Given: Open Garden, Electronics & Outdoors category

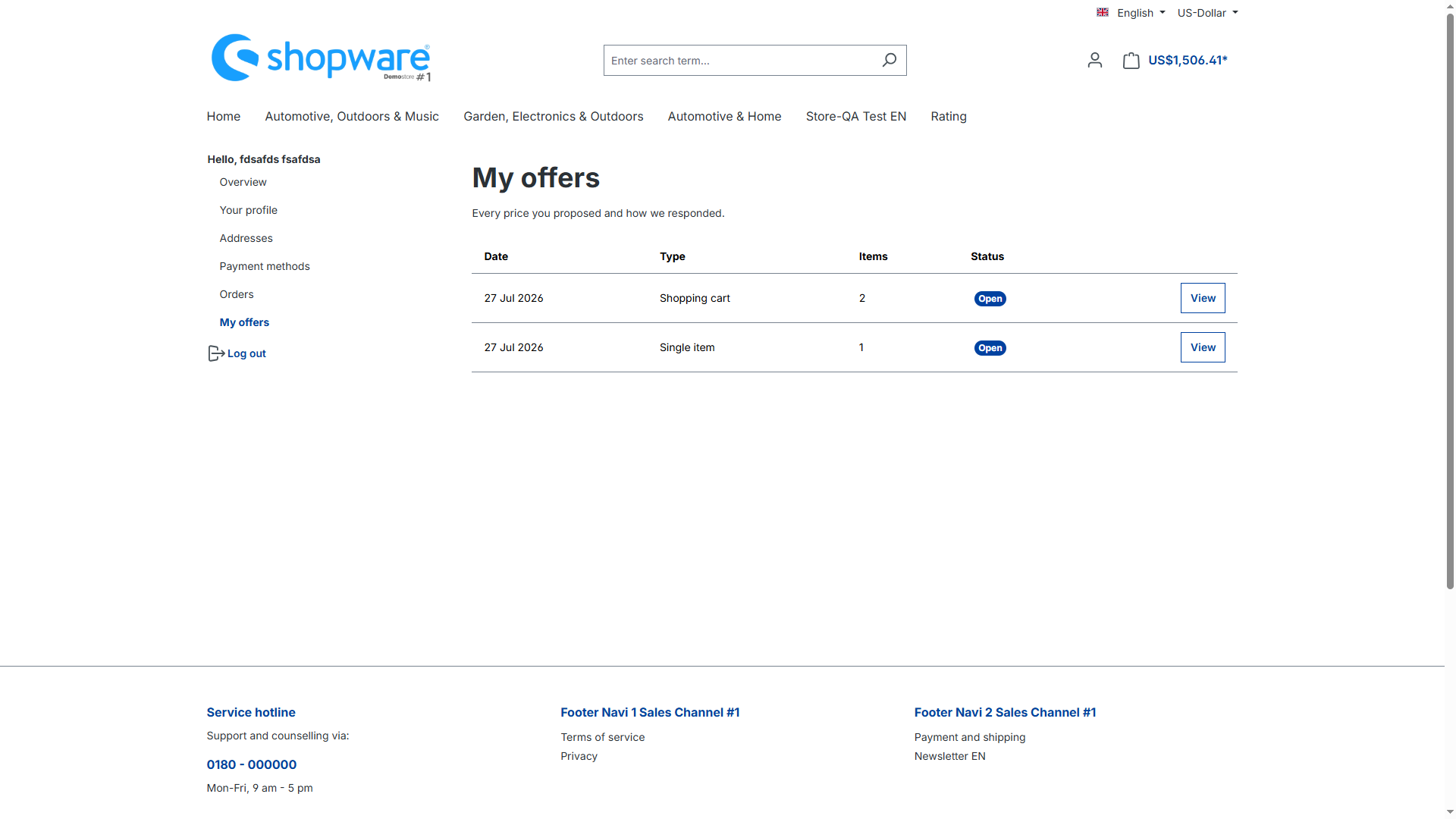Looking at the screenshot, I should pos(553,116).
